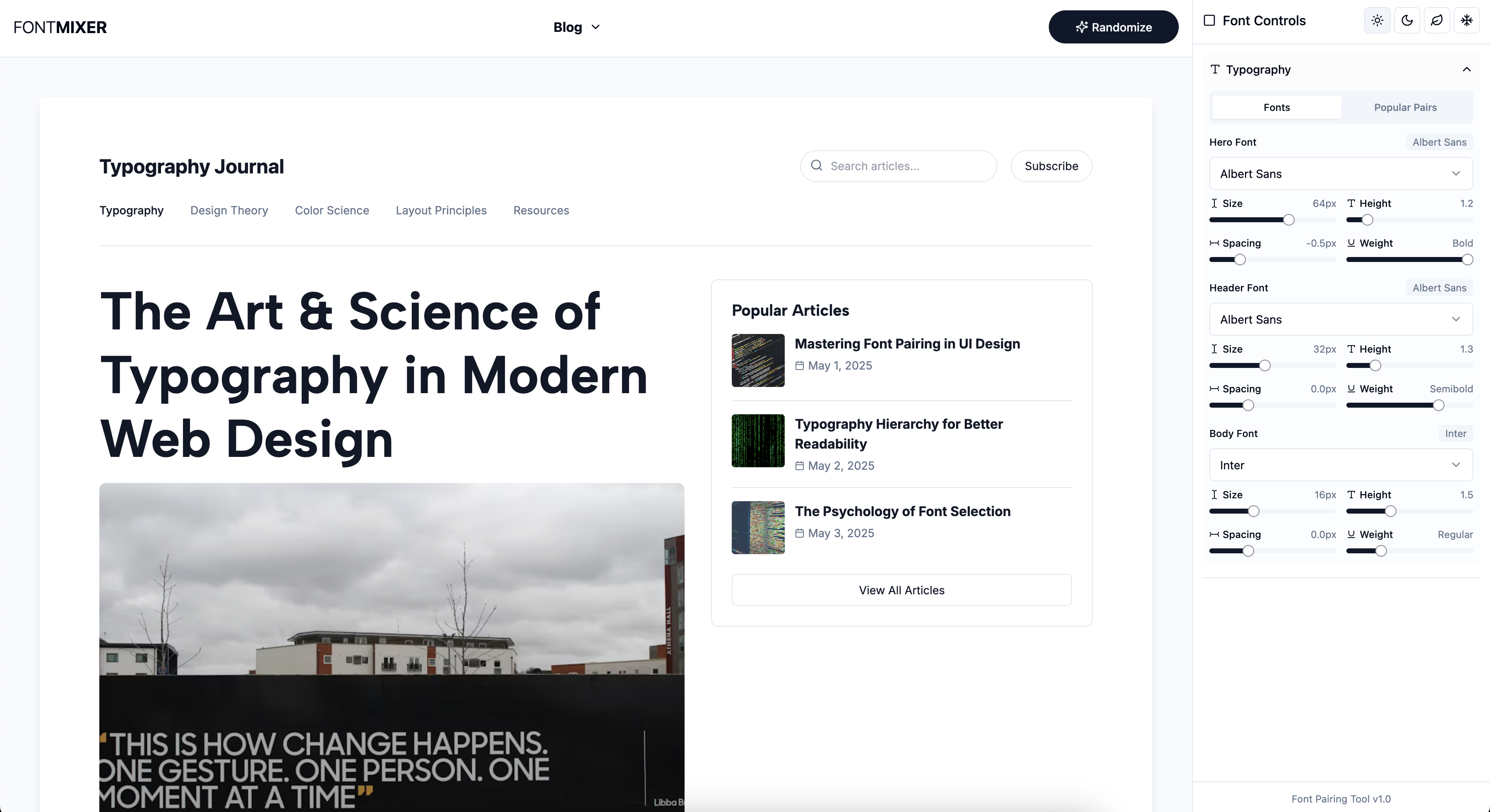Open the Header Font Albert Sans dropdown
1490x812 pixels.
(1341, 319)
